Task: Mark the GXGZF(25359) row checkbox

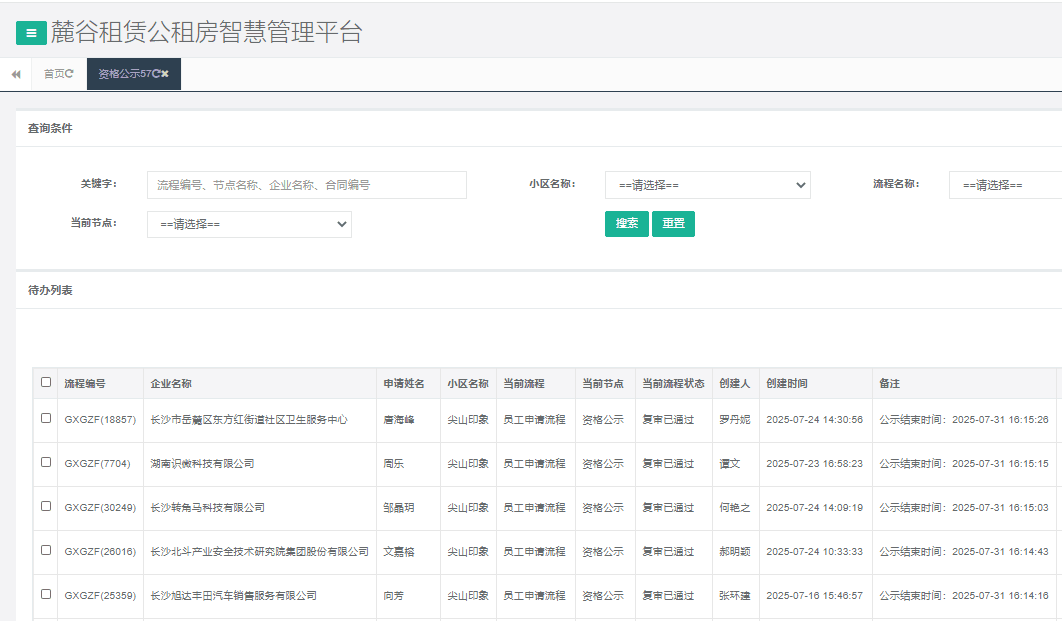Action: coord(46,594)
